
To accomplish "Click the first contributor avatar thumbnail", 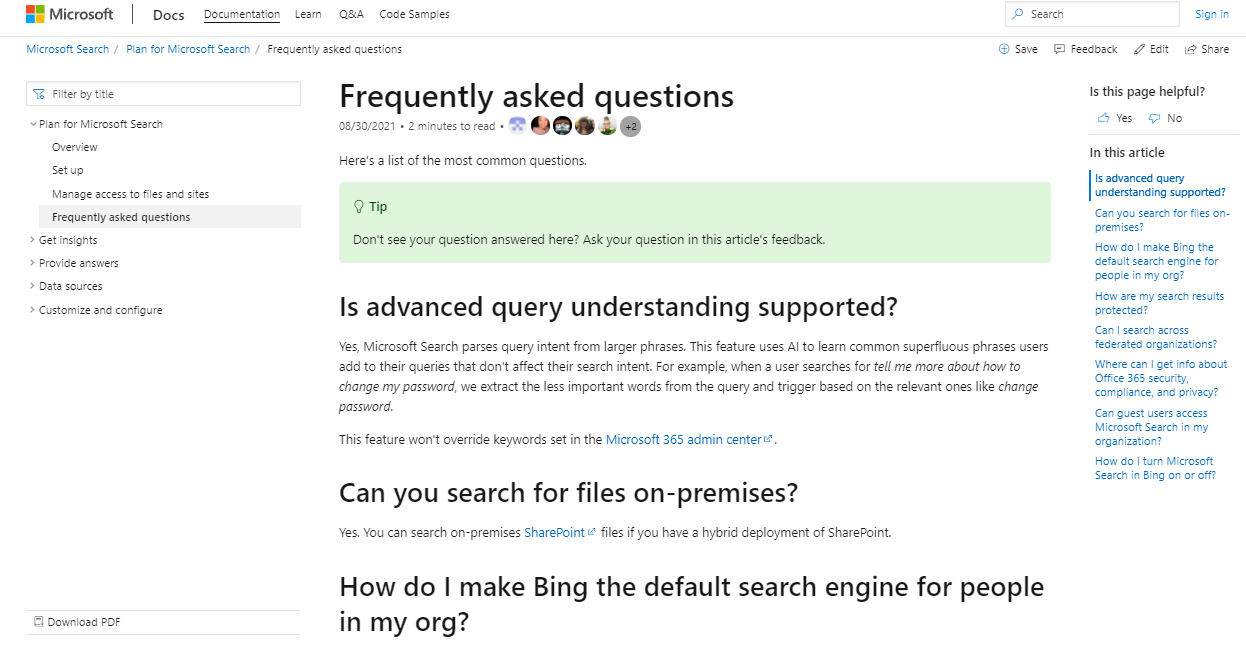I will tap(518, 125).
